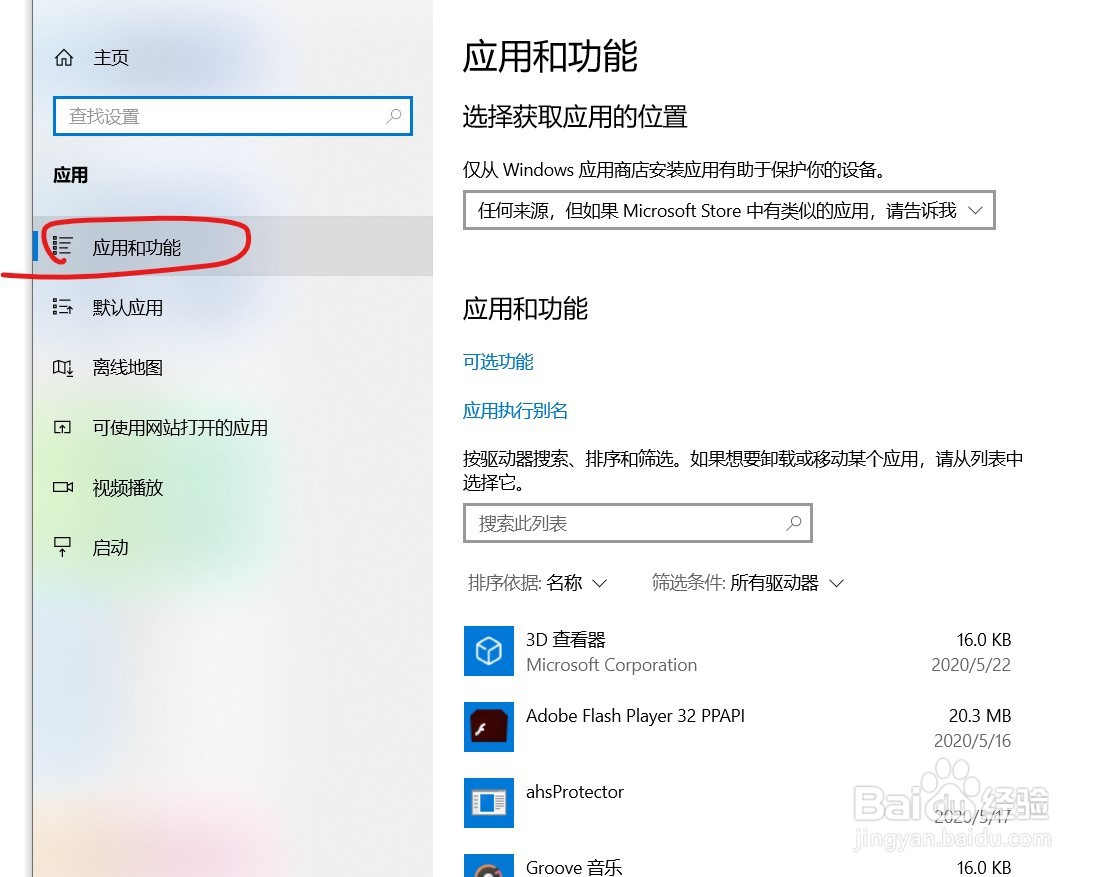Select the Adobe Flash Player 32 PPAPI entry

(738, 727)
